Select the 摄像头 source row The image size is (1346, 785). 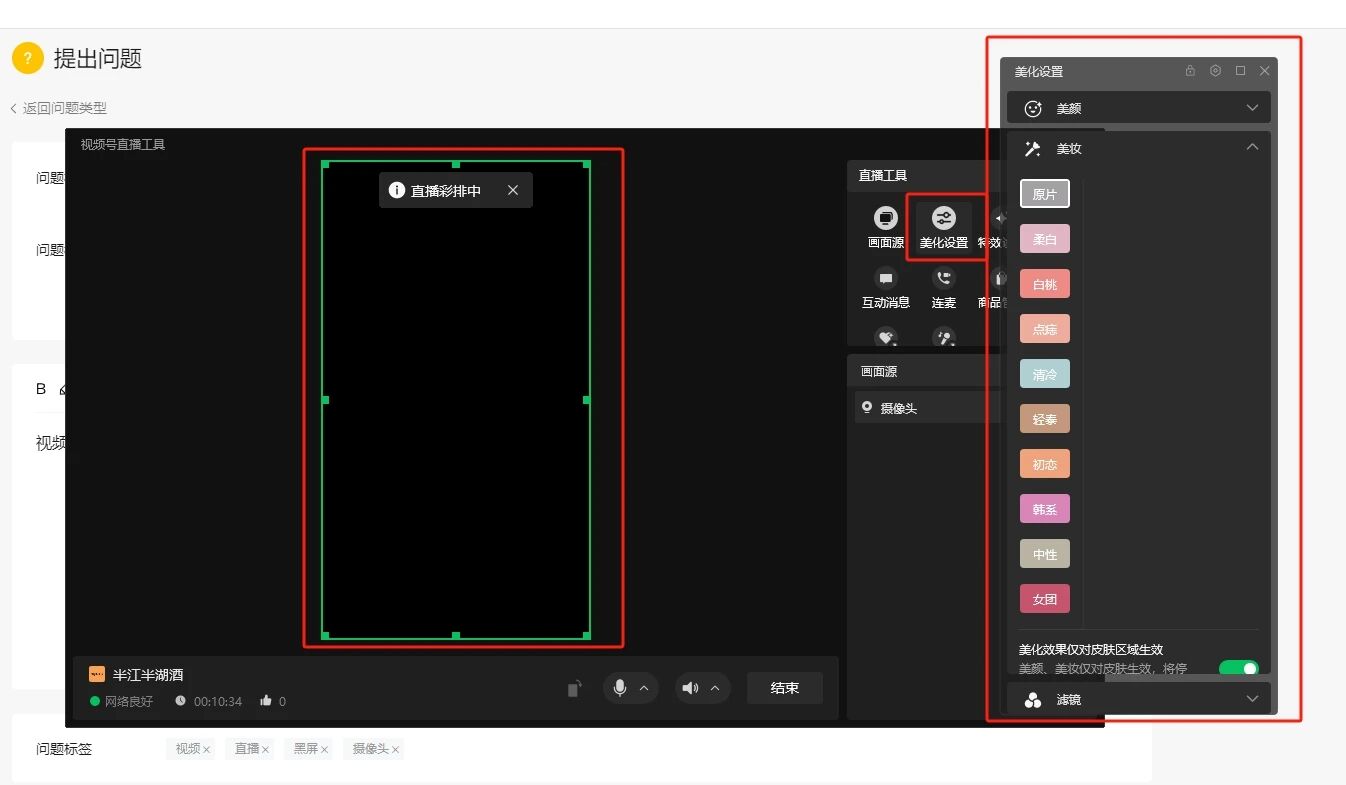click(x=928, y=407)
